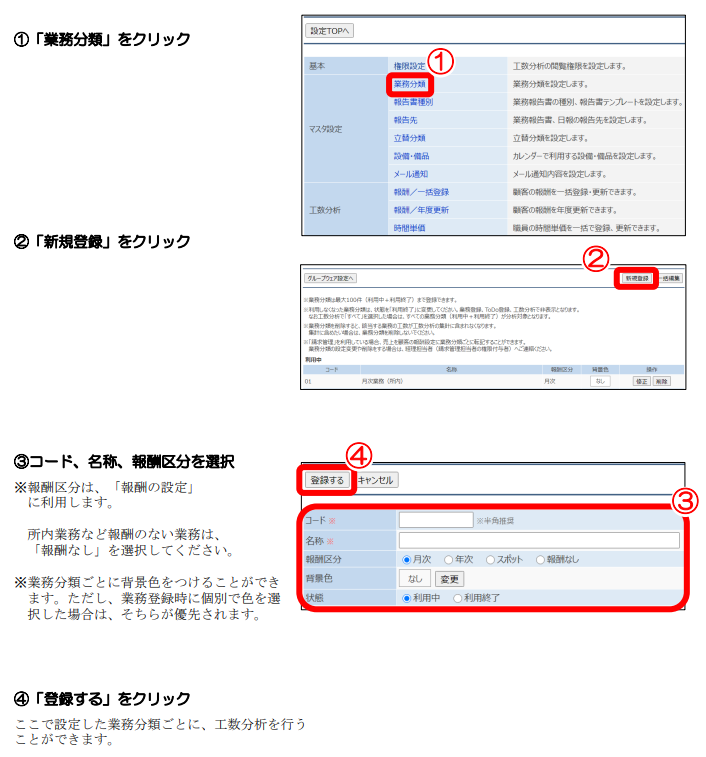Click the キャンセル button
This screenshot has width=706, height=757.
click(x=376, y=480)
